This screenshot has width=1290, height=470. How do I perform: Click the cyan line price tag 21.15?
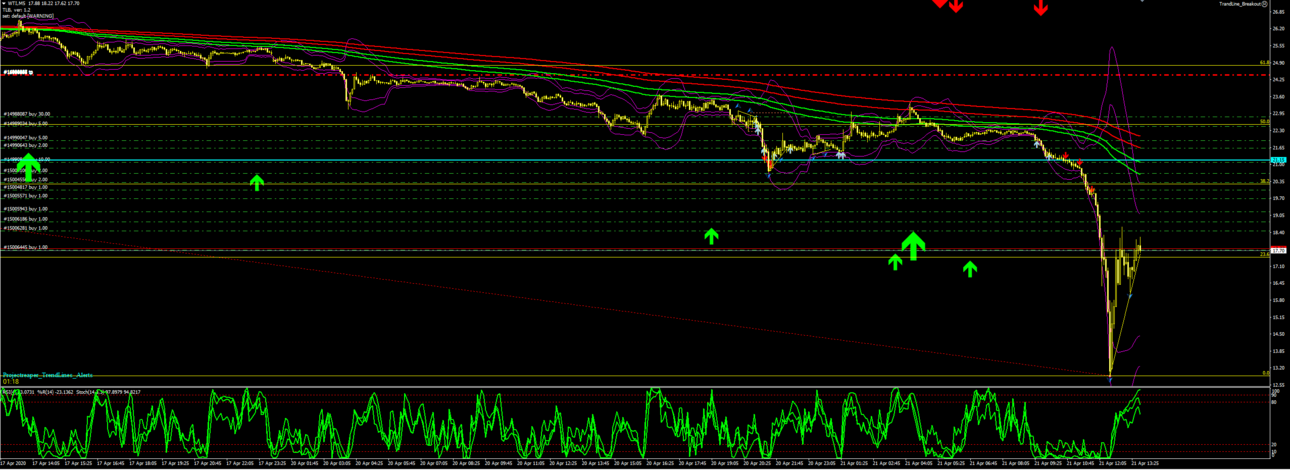(x=1277, y=160)
